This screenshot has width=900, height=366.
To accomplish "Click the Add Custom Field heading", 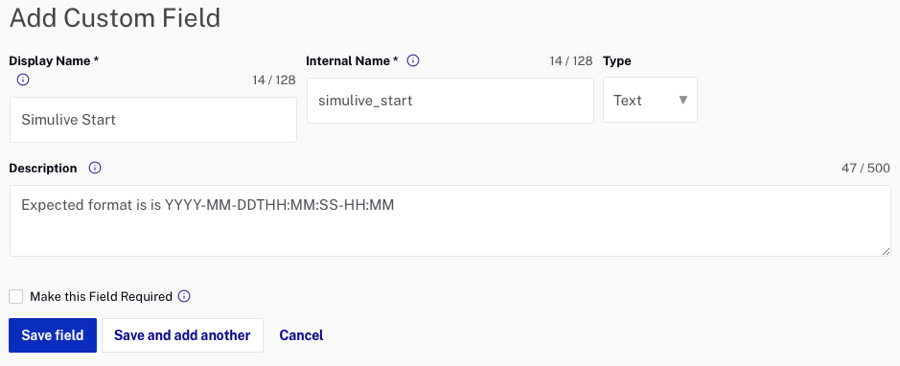I will (115, 18).
